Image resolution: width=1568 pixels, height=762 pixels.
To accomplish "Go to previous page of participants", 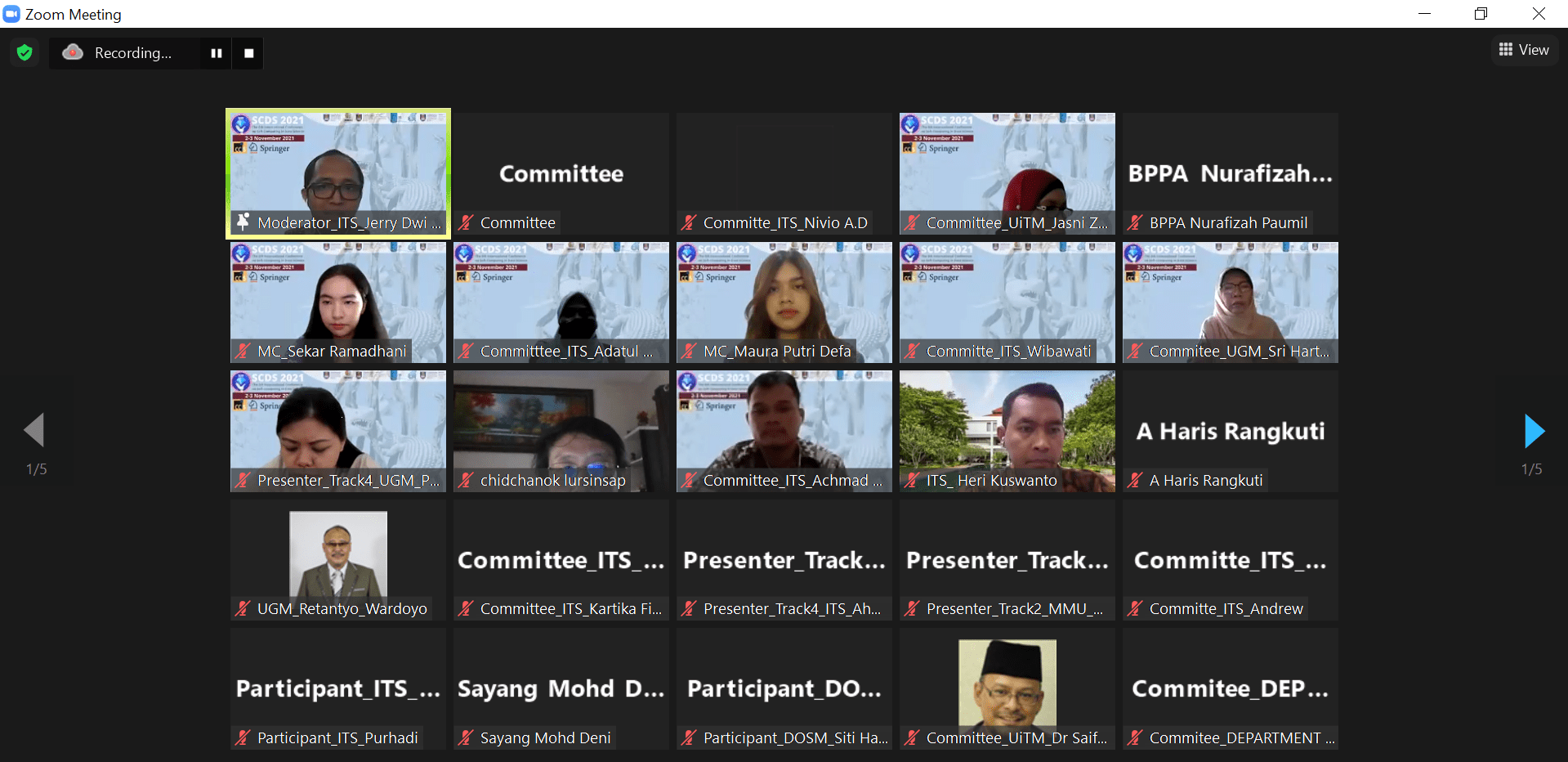I will pyautogui.click(x=34, y=430).
